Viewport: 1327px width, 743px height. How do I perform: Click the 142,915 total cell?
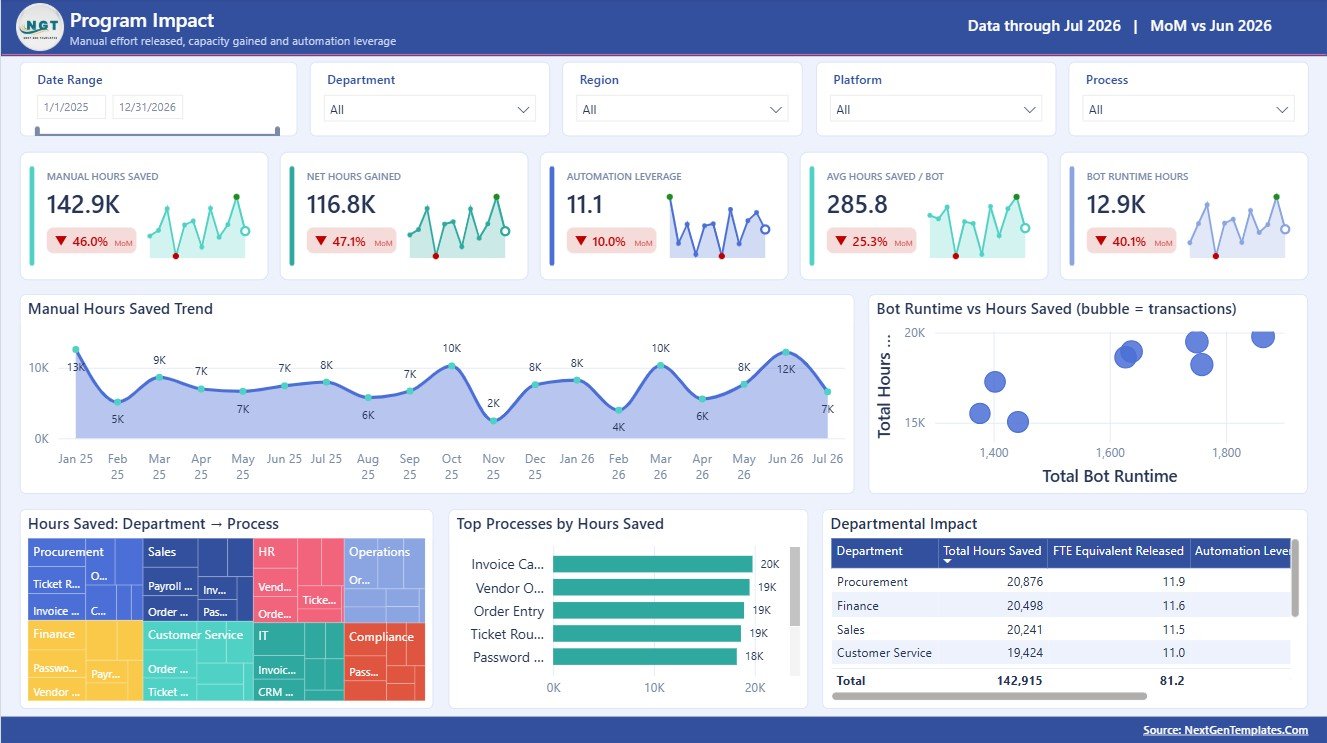tap(1019, 681)
